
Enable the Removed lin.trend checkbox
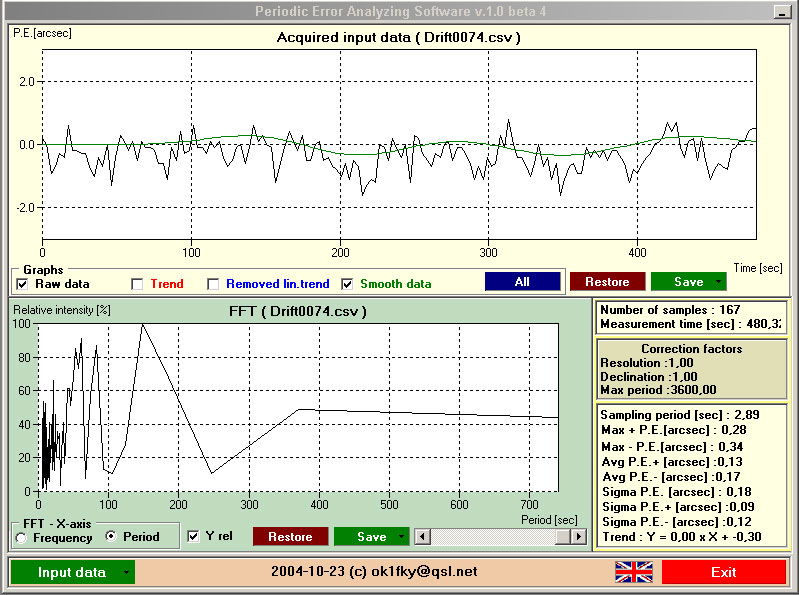[x=213, y=284]
